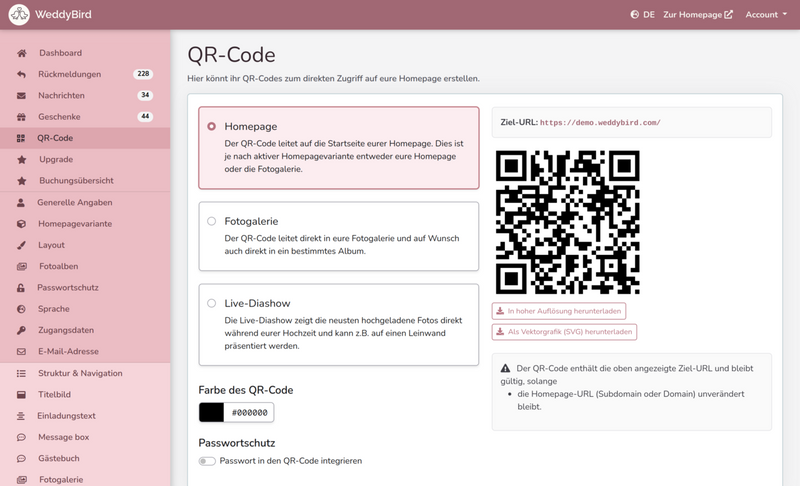Open Zugangsdaten in the sidebar
Image resolution: width=800 pixels, height=486 pixels.
tap(85, 330)
